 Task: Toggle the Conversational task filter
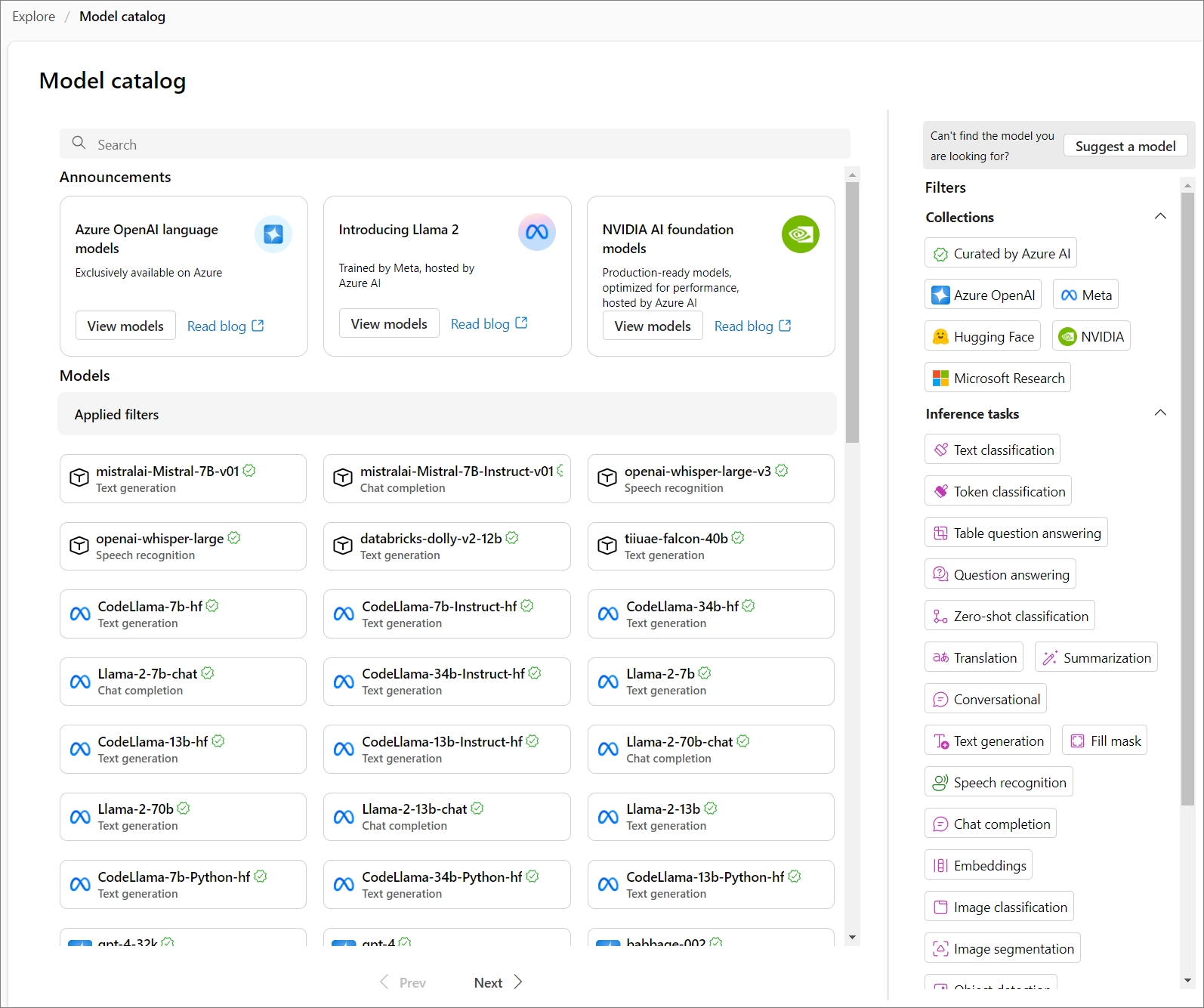[x=986, y=699]
